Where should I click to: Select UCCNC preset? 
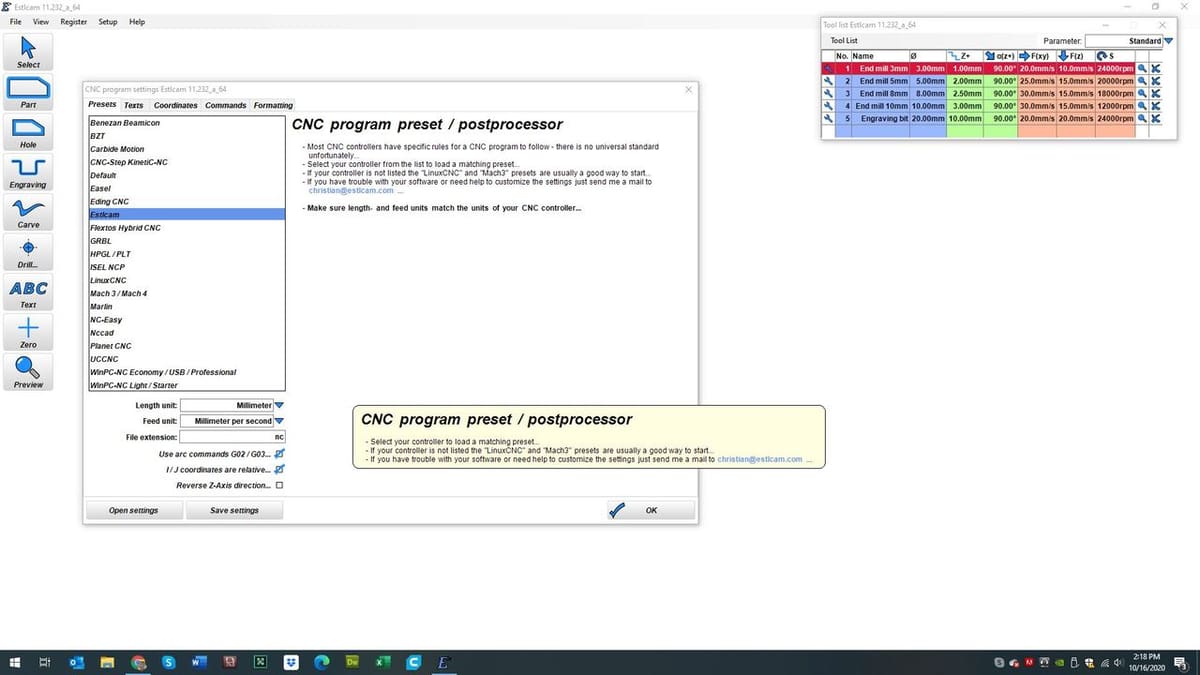(x=187, y=358)
